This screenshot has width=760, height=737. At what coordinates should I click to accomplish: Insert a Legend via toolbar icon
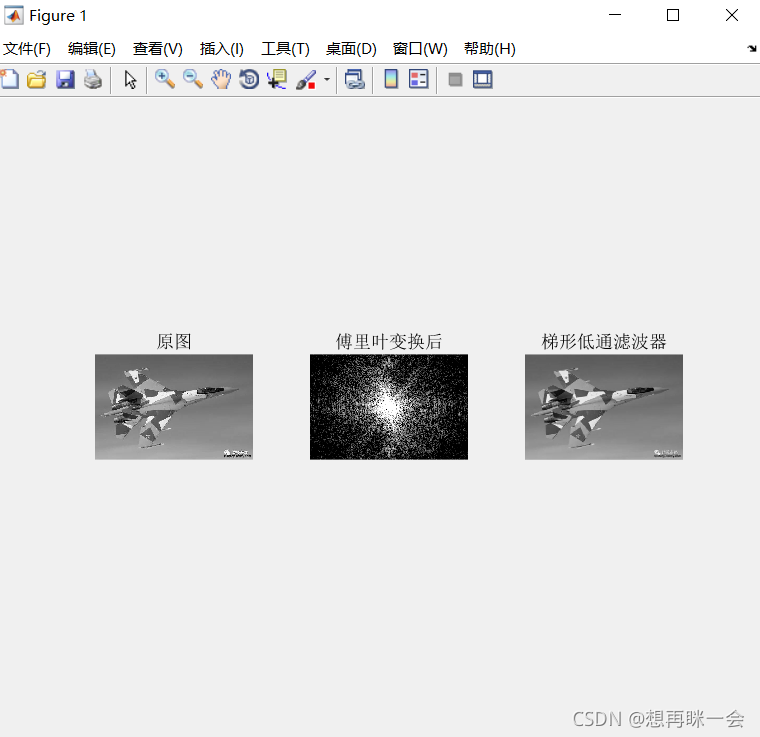click(x=419, y=79)
